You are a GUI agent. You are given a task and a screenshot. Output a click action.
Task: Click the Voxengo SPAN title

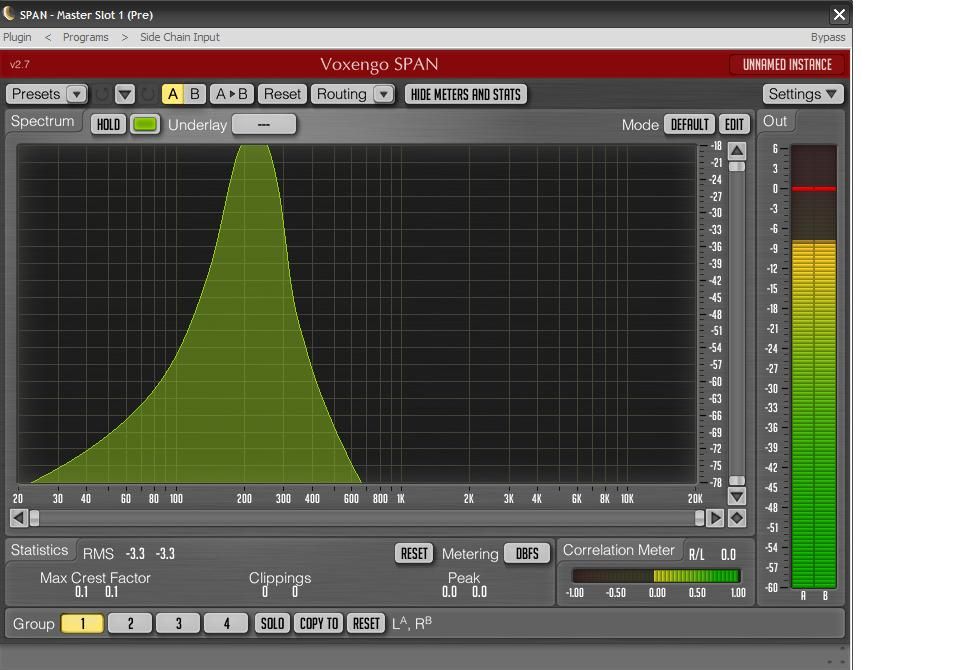[379, 64]
